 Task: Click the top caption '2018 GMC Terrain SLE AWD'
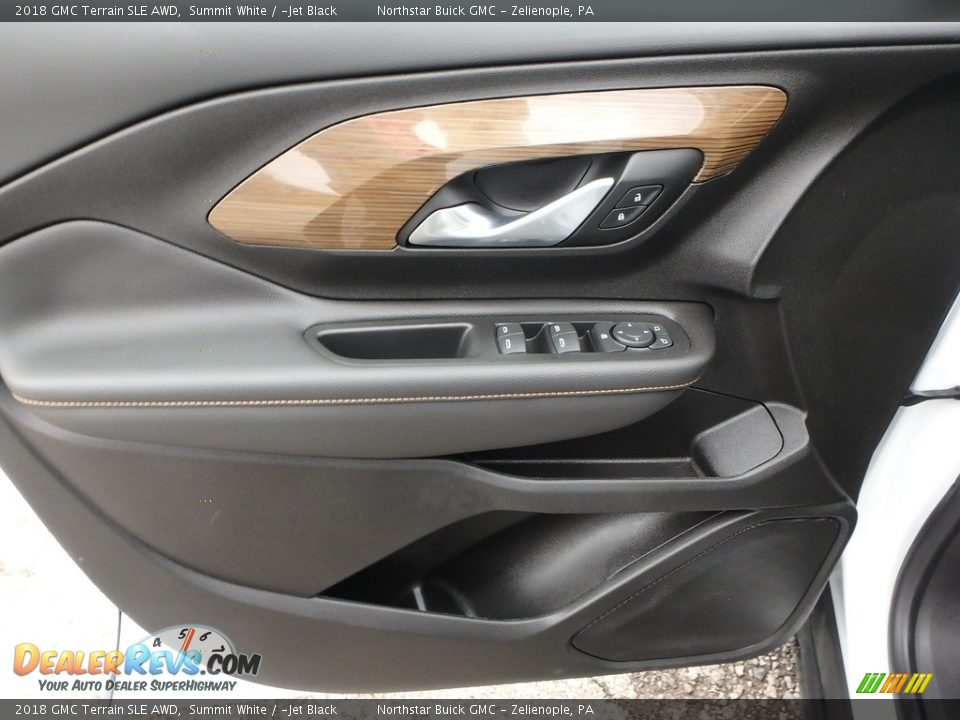pyautogui.click(x=97, y=11)
